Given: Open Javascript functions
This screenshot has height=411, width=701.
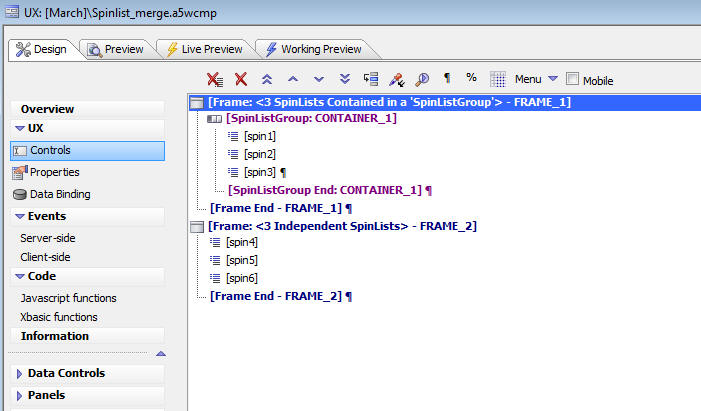Looking at the screenshot, I should coord(68,298).
